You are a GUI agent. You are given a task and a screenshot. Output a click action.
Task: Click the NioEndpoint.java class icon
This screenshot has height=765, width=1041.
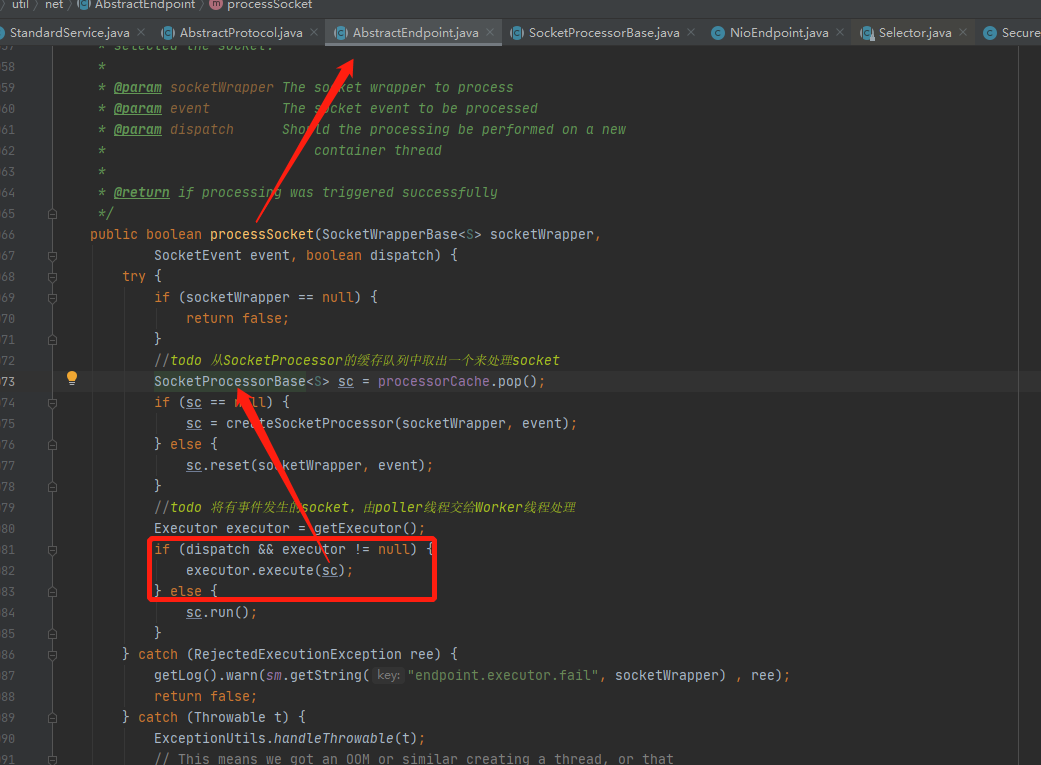coord(717,33)
